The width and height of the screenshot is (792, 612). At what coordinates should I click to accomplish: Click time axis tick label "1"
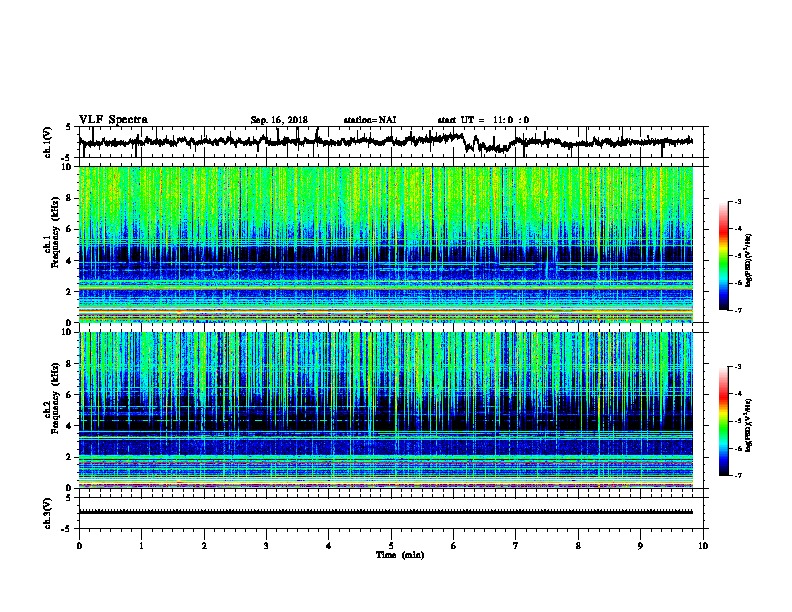click(x=141, y=546)
